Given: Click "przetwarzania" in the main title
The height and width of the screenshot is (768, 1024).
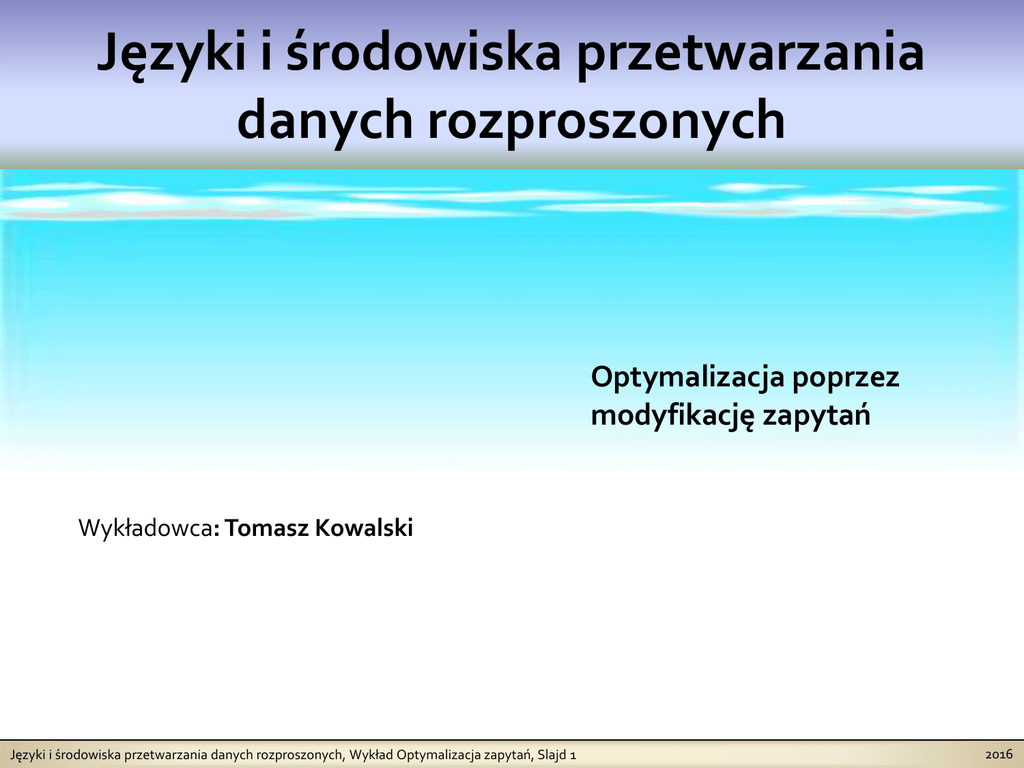Looking at the screenshot, I should click(x=750, y=54).
